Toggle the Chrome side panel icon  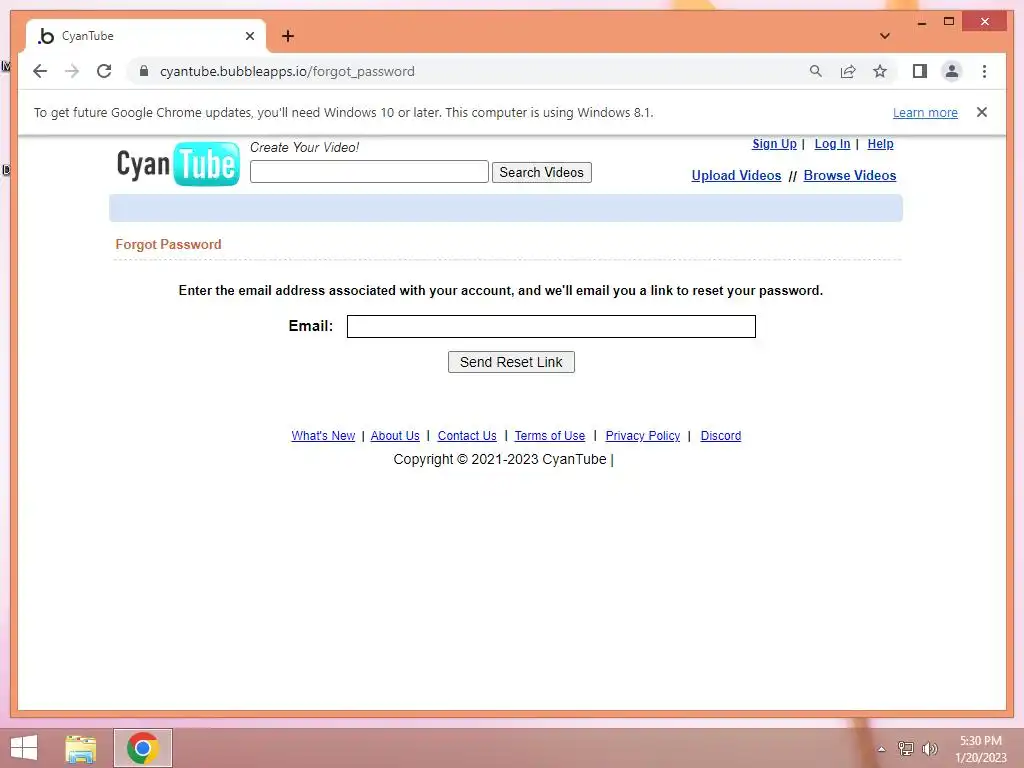[x=920, y=71]
